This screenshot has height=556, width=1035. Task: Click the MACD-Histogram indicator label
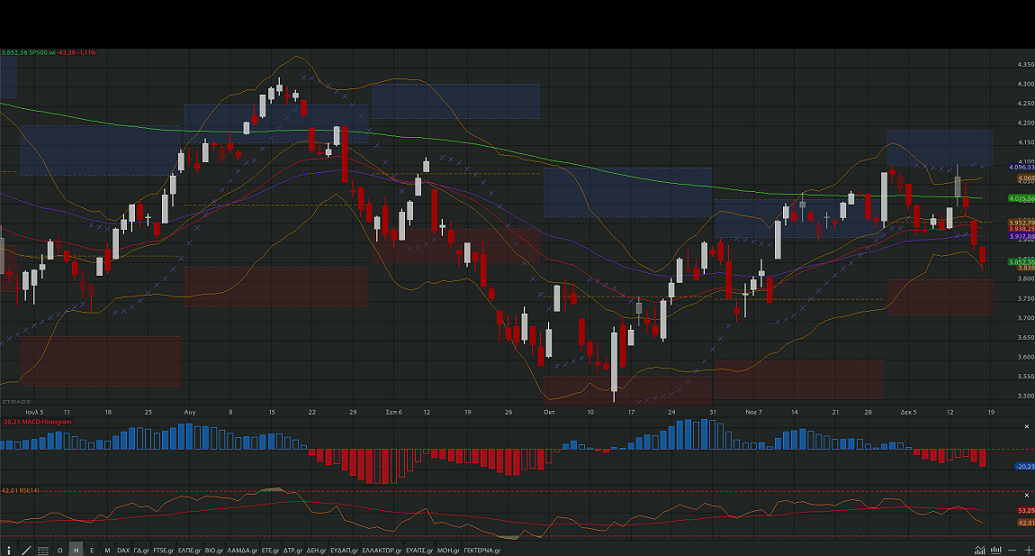pyautogui.click(x=36, y=421)
